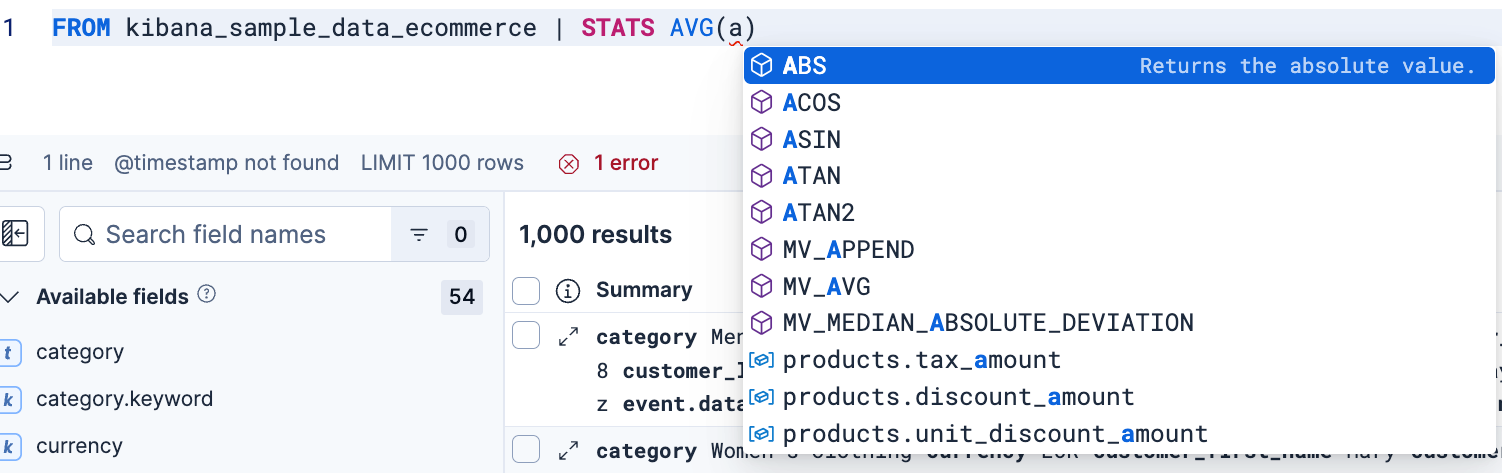Collapse the Available fields section
Image resolution: width=1502 pixels, height=473 pixels.
coord(10,297)
